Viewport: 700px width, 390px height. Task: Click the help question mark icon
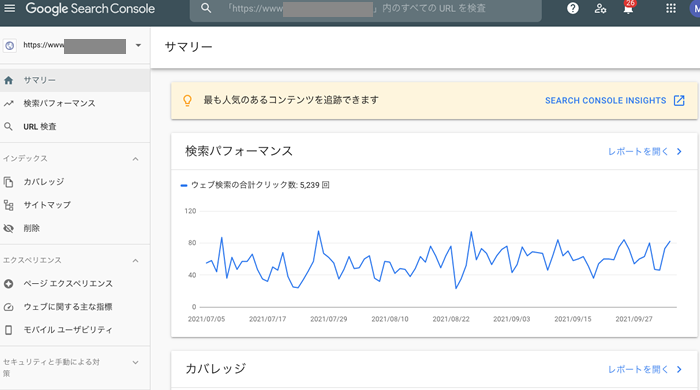point(572,8)
